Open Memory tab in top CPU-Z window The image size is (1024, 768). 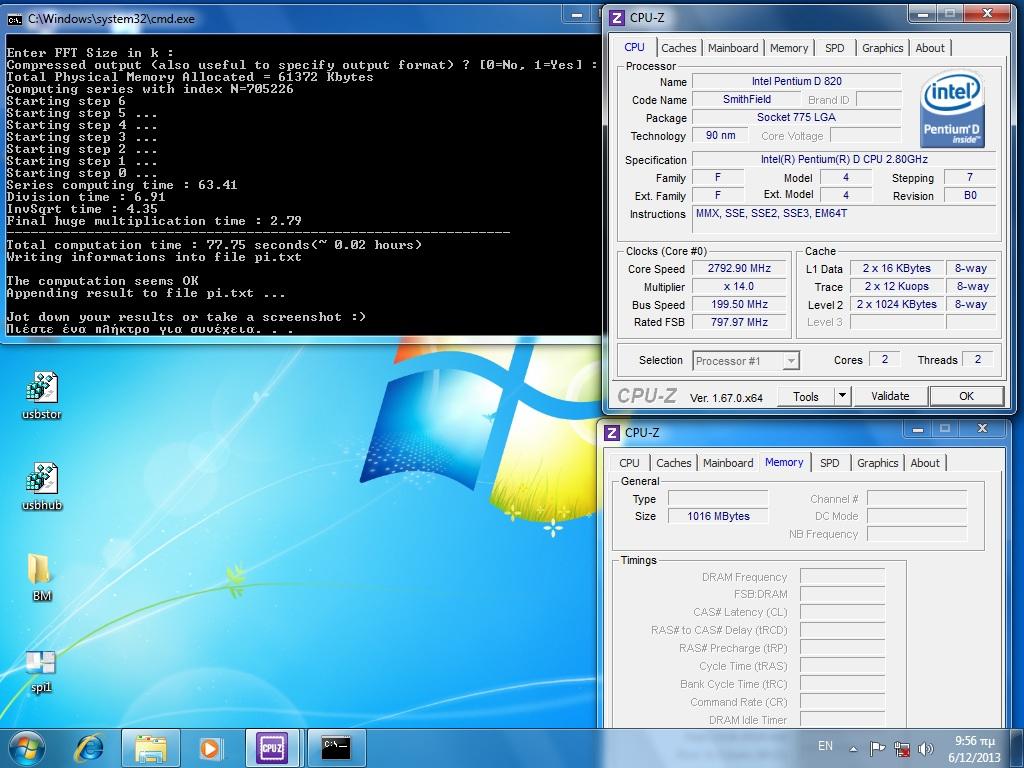pyautogui.click(x=788, y=48)
